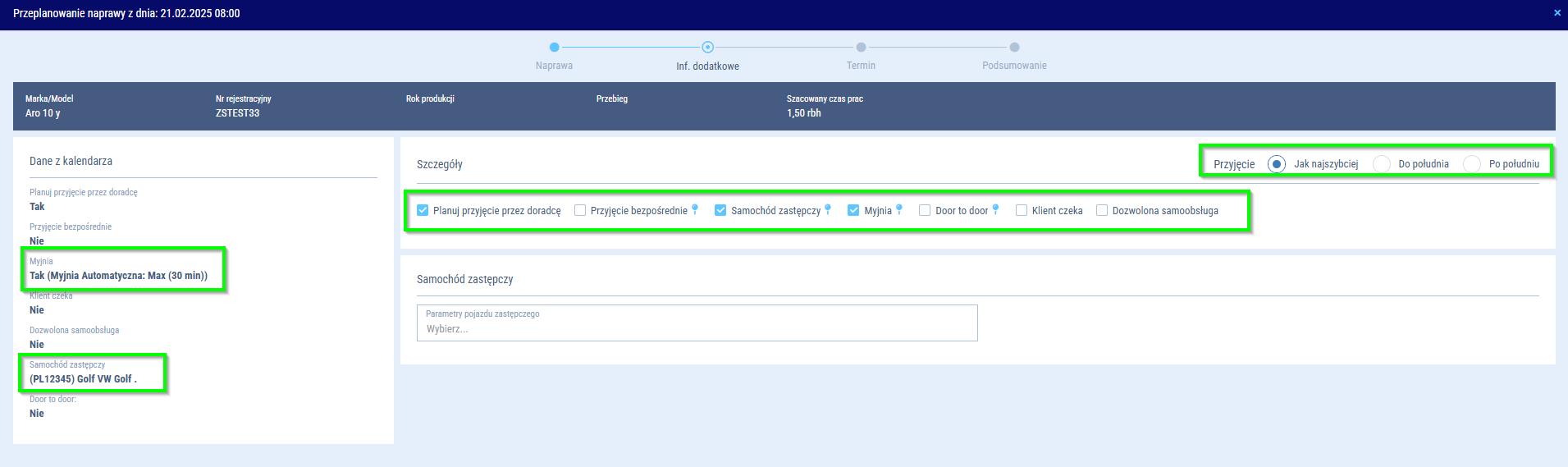Click the pin icon beside Samochód zastępczy checkbox
The image size is (1568, 467).
(x=828, y=209)
